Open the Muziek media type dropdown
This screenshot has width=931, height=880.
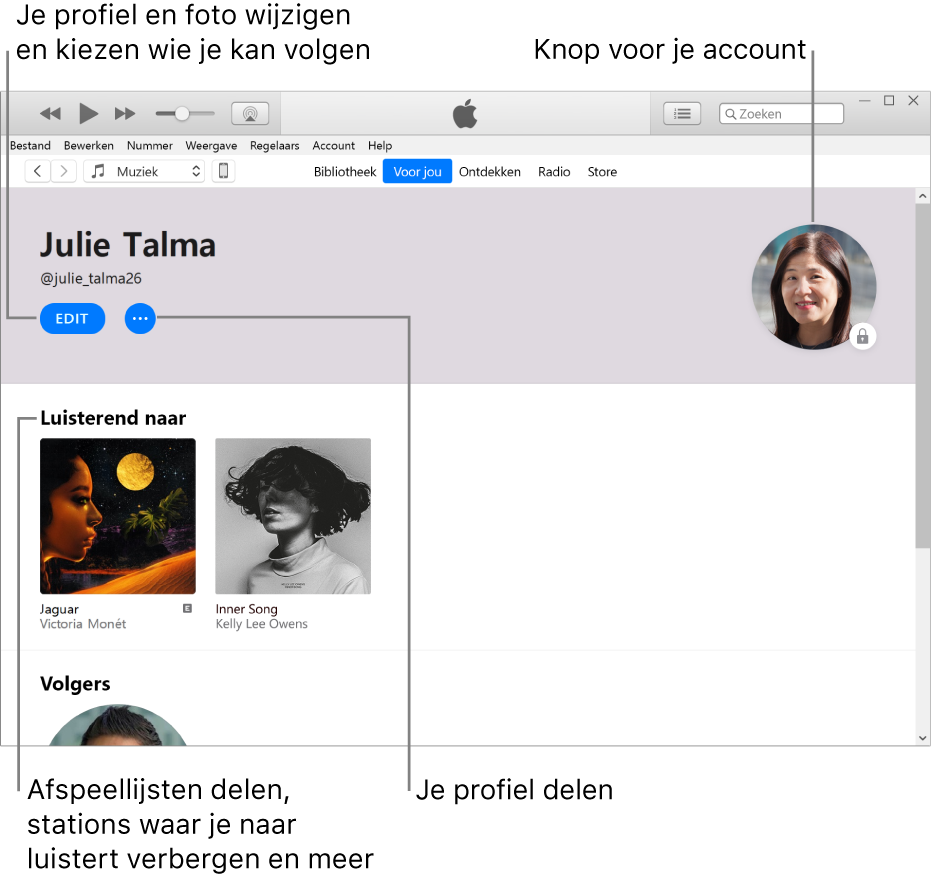144,172
